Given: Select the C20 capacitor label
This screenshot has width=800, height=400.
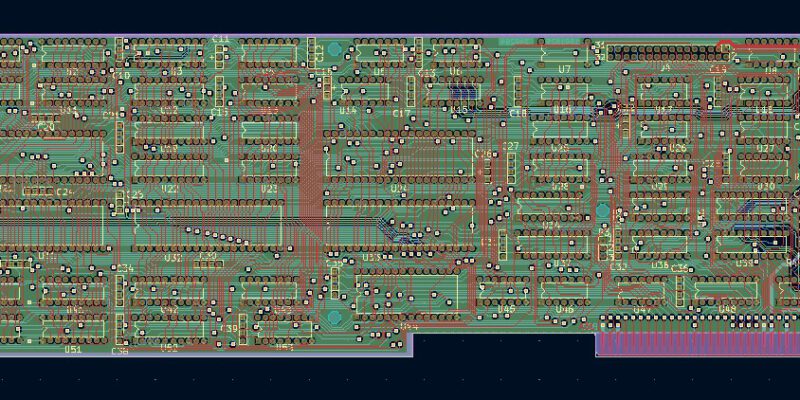Looking at the screenshot, I should point(46,127).
